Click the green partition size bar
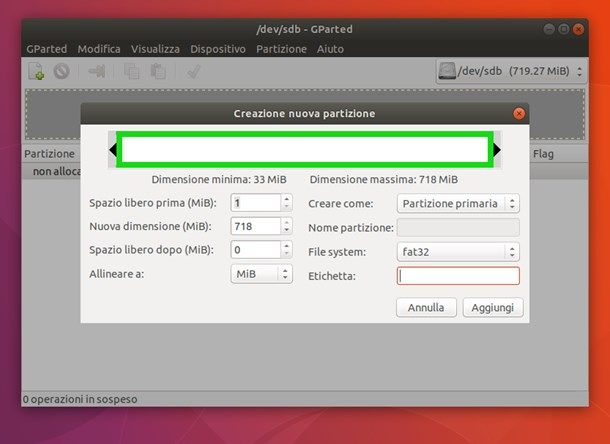610x444 pixels. 305,150
